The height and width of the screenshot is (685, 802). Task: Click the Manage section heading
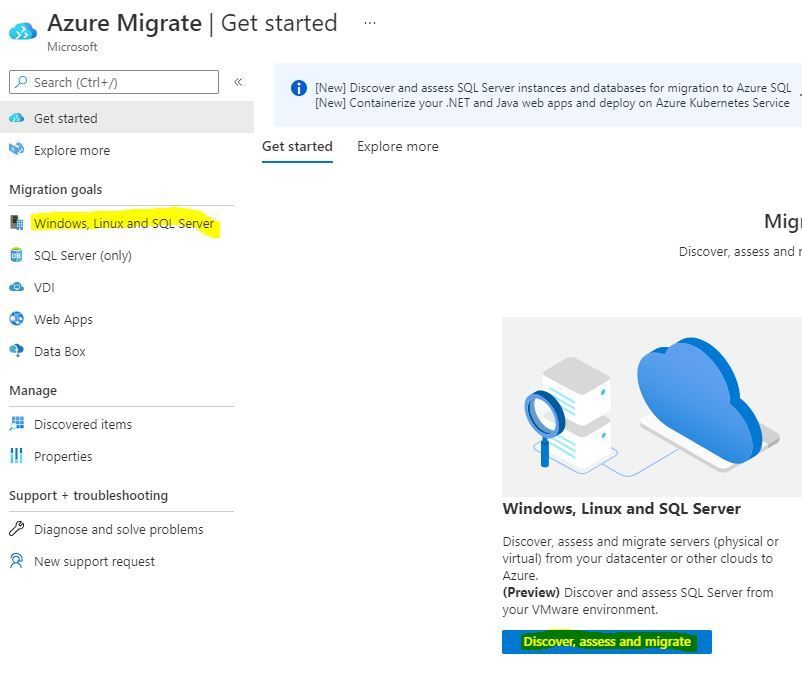coord(33,391)
